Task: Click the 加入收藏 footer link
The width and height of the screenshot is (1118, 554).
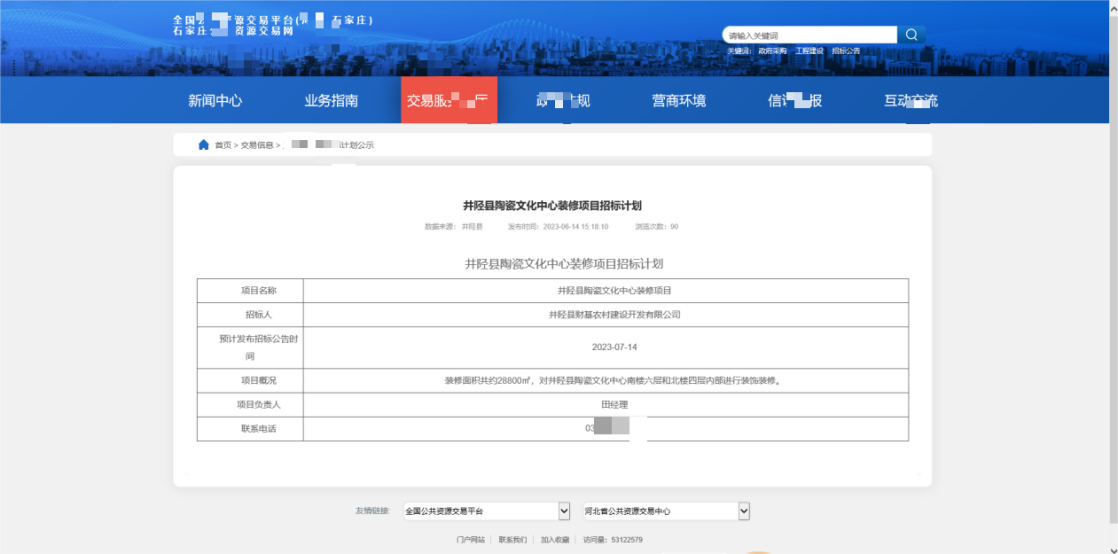Action: (555, 540)
